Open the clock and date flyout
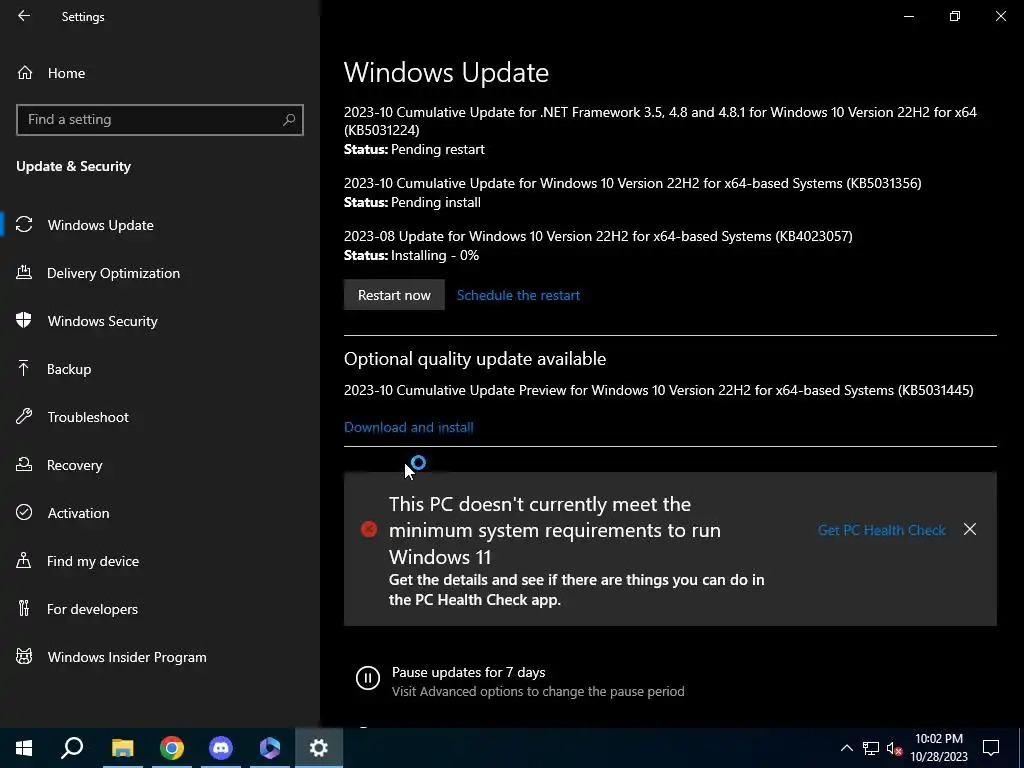 939,748
